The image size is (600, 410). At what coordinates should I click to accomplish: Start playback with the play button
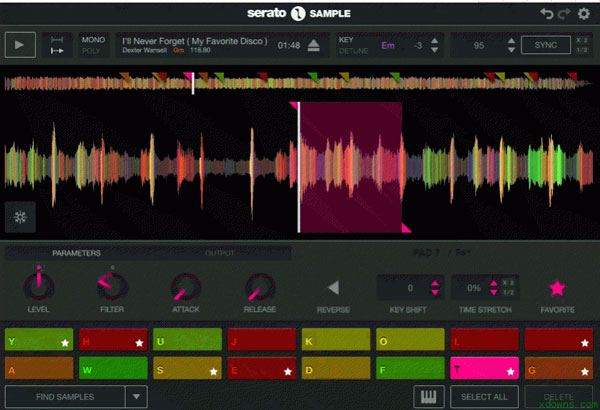point(20,45)
